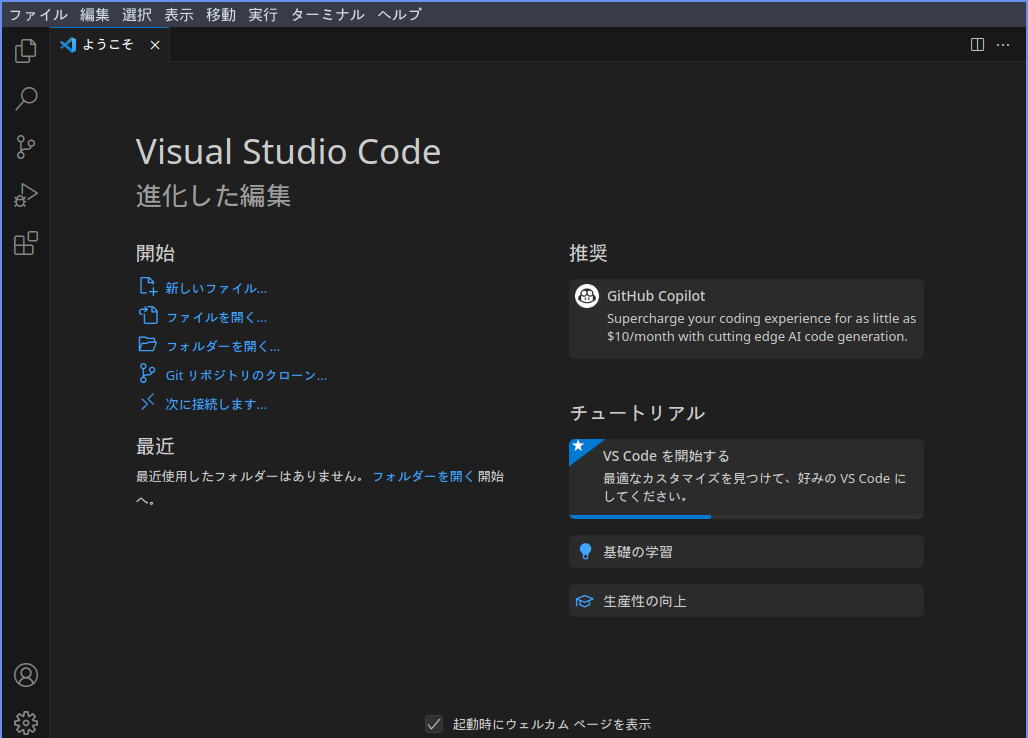Screen dimensions: 1028x738
Task: Click the 起動時にウェルカム ページを表示 label text
Action: pos(551,724)
